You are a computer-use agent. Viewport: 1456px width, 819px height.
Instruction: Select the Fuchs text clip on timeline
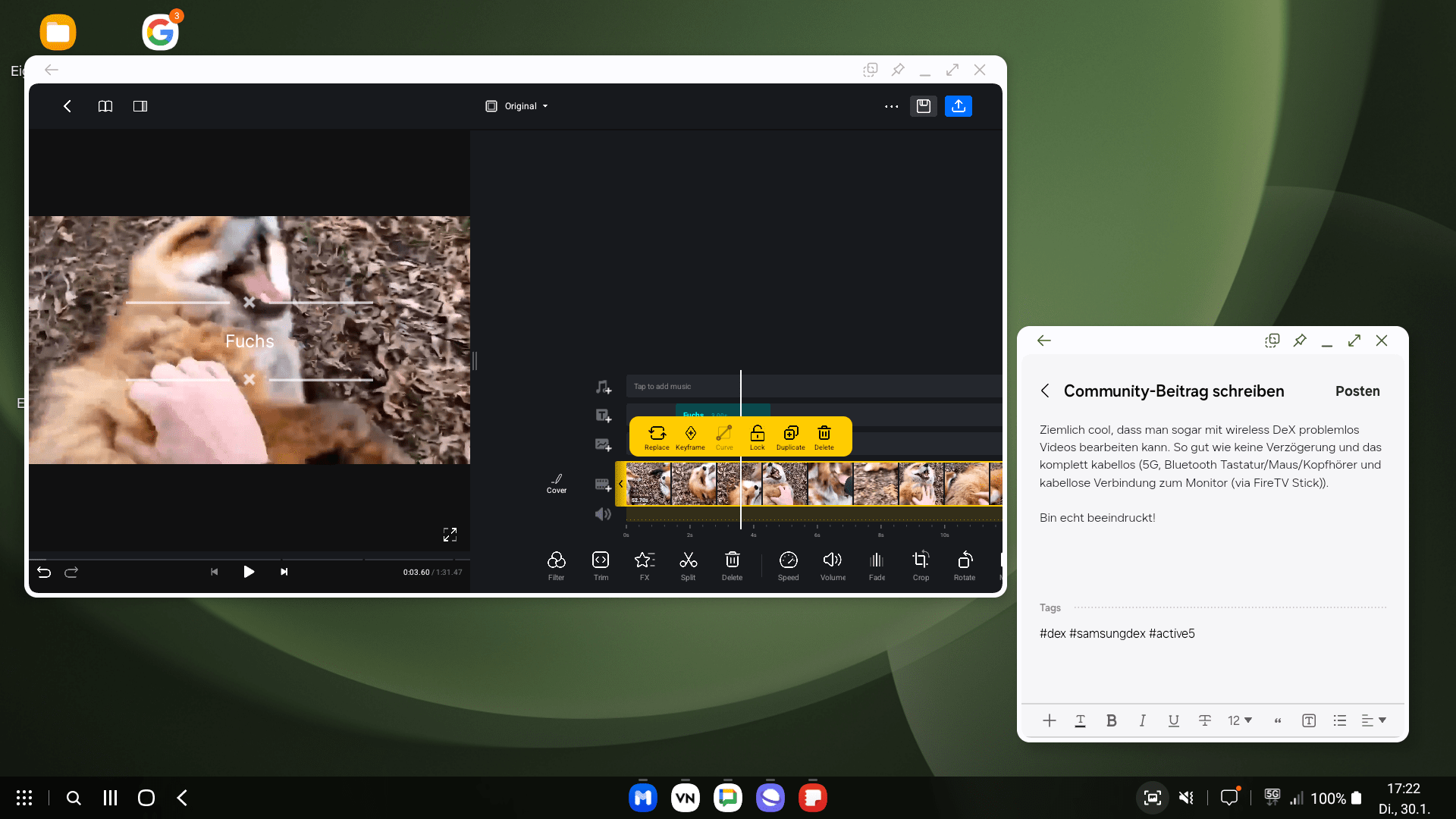tap(723, 413)
